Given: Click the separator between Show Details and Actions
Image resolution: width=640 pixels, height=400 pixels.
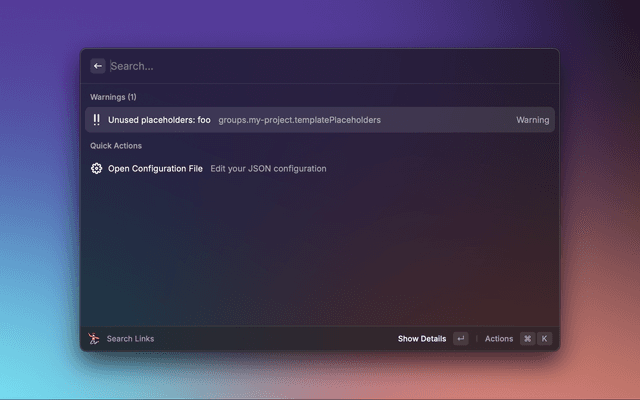Looking at the screenshot, I should [x=476, y=339].
